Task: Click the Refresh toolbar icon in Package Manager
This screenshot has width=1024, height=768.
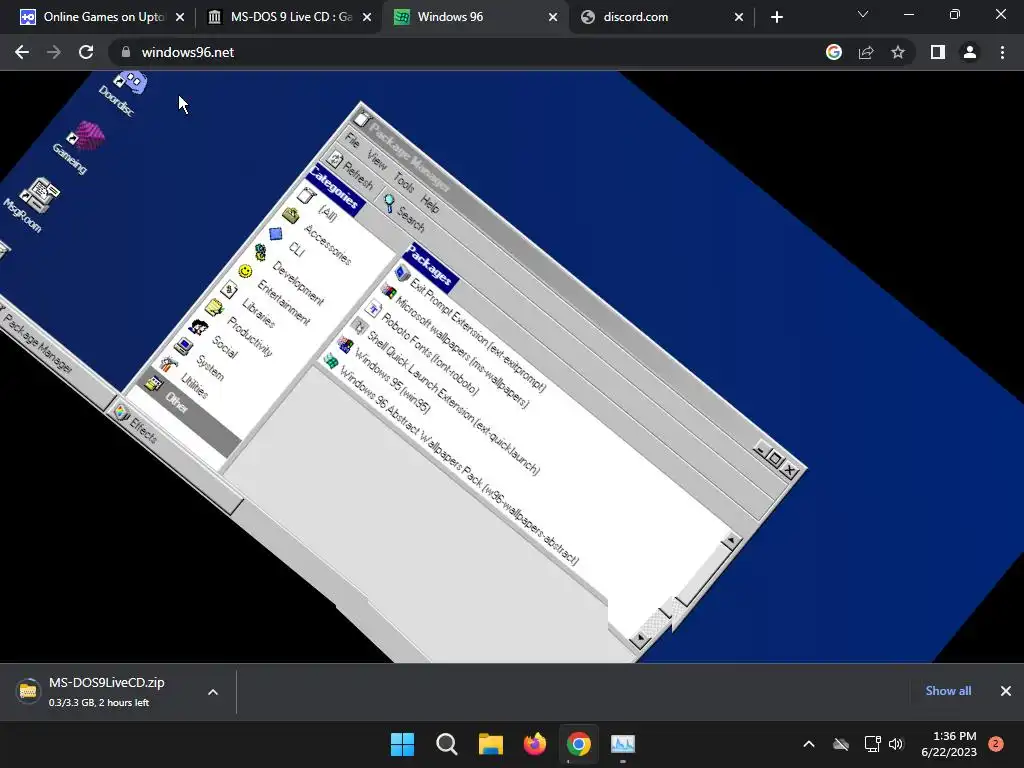Action: [x=336, y=159]
